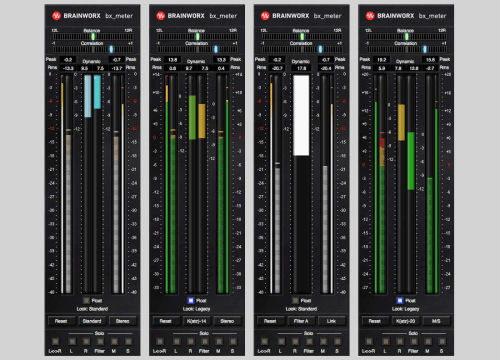Solo R channel in the Standard-mode meter
Image resolution: width=500 pixels, height=360 pixels.
pyautogui.click(x=86, y=341)
